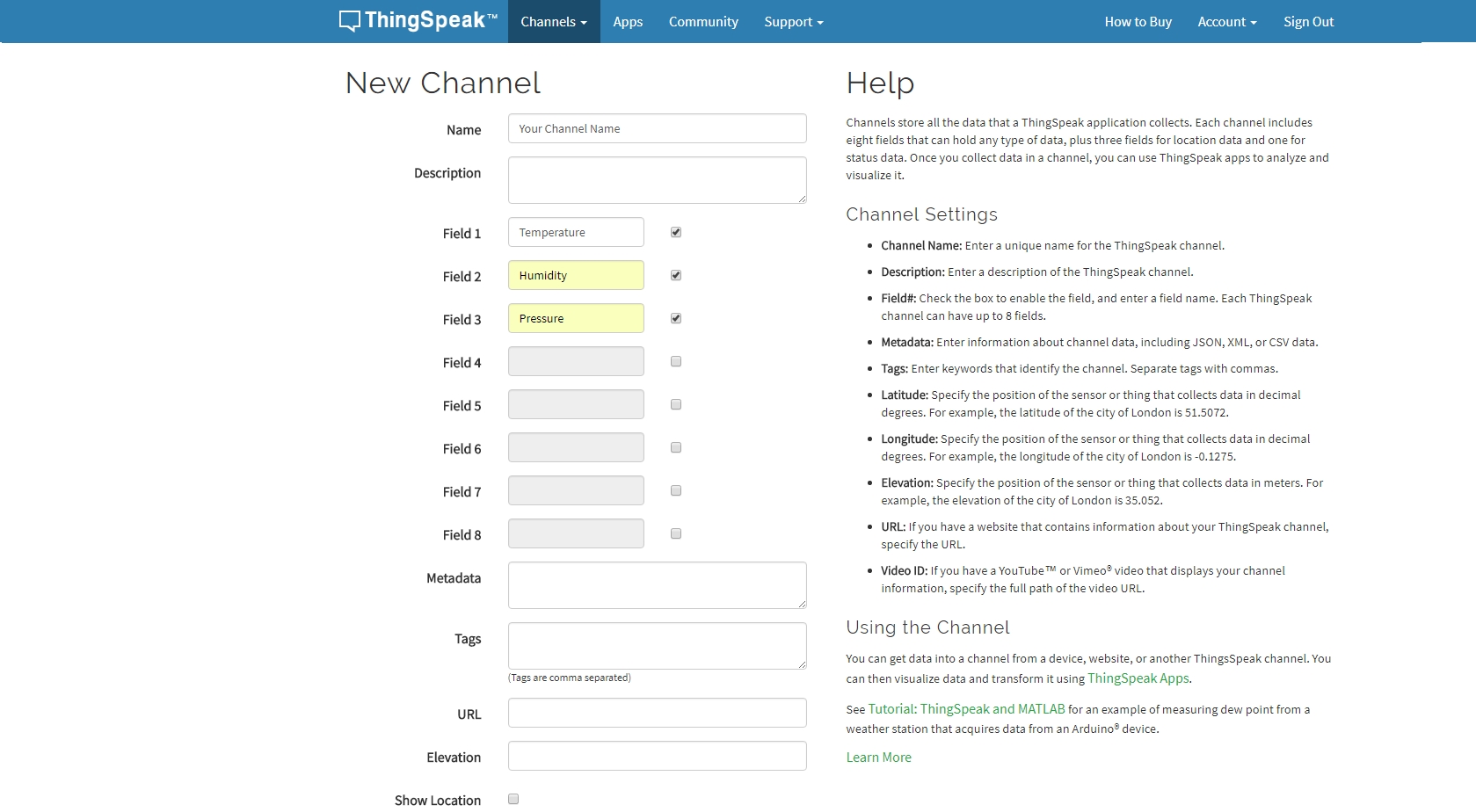Click into the Description text area
1476x812 pixels.
(658, 180)
